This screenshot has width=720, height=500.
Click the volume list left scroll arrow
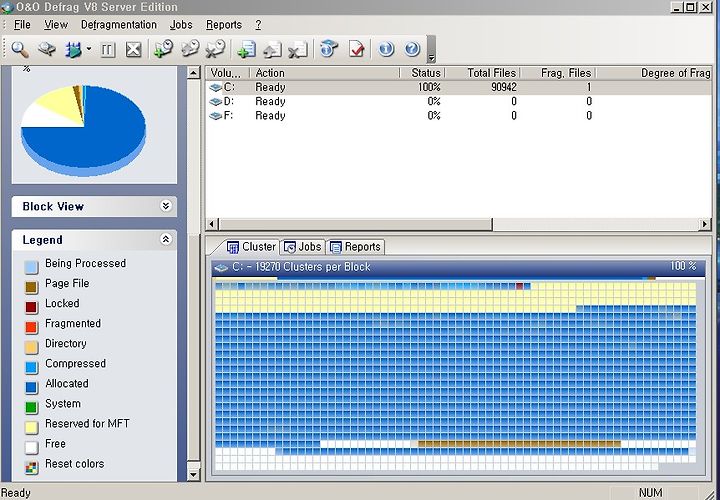tap(212, 224)
